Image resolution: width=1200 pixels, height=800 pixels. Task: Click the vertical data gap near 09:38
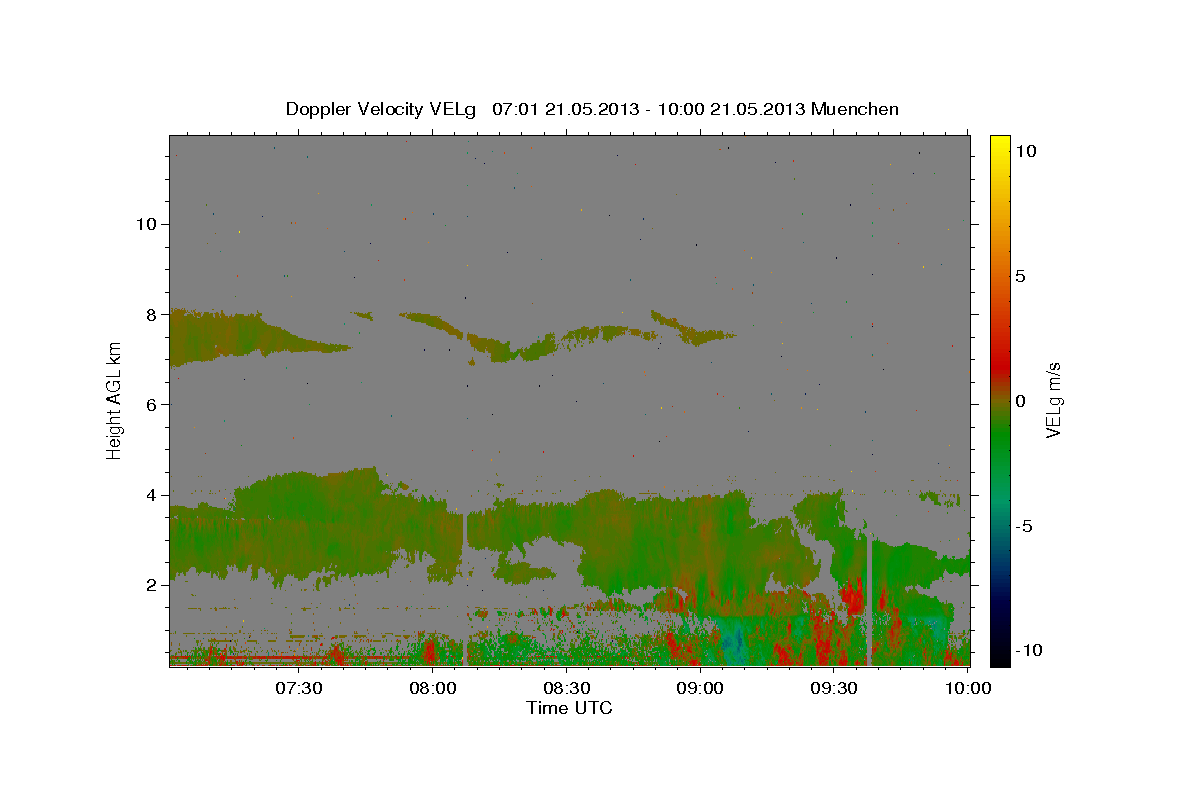click(x=869, y=602)
